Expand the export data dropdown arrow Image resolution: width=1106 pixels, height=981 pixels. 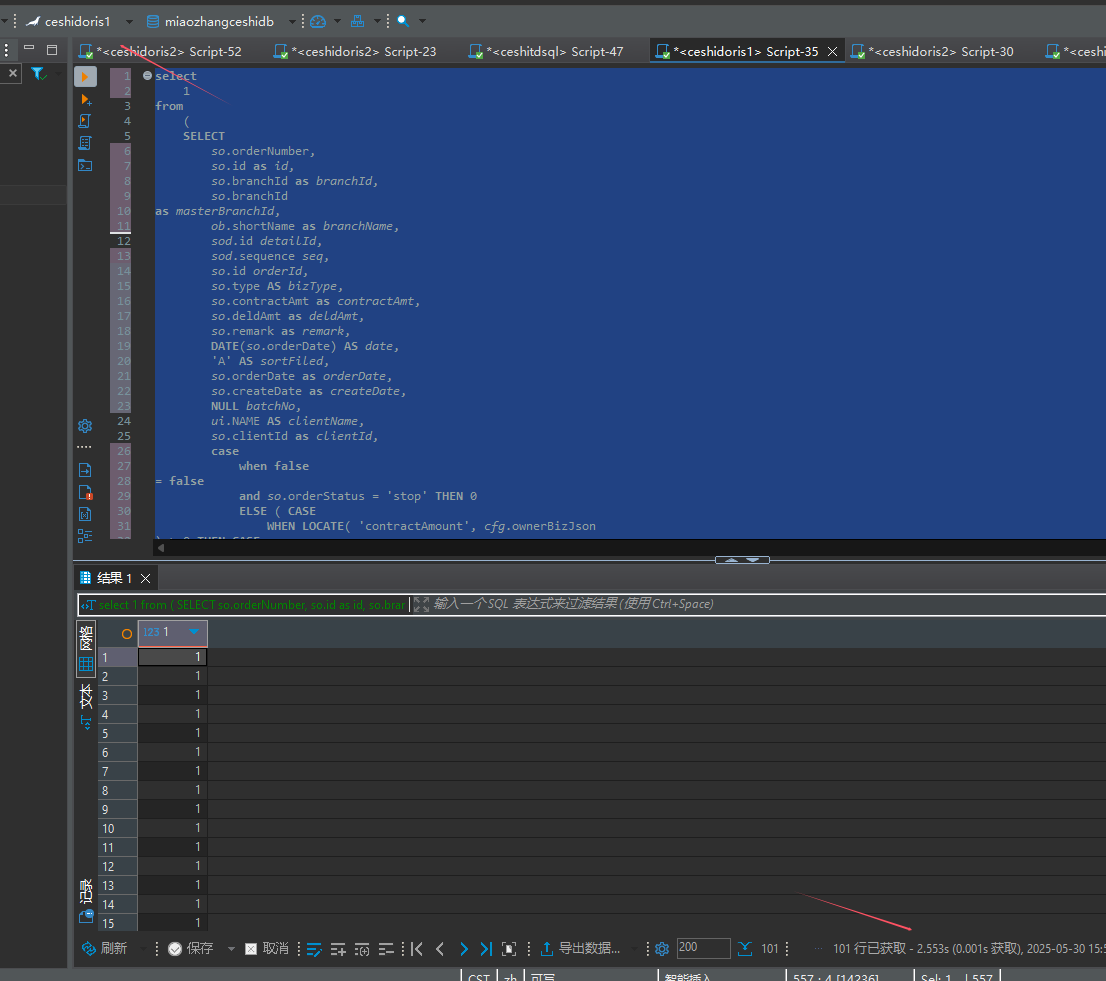(x=633, y=949)
